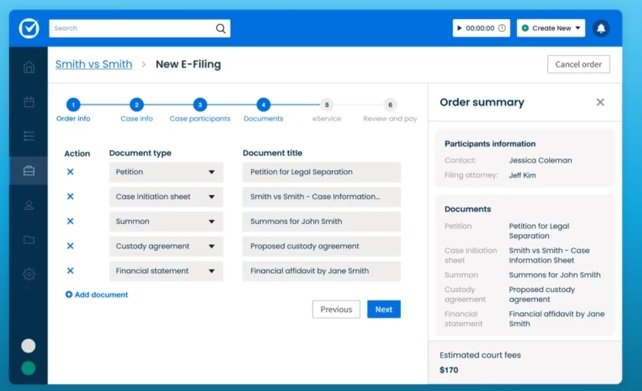Open the notifications bell
This screenshot has height=391, width=642.
[601, 28]
